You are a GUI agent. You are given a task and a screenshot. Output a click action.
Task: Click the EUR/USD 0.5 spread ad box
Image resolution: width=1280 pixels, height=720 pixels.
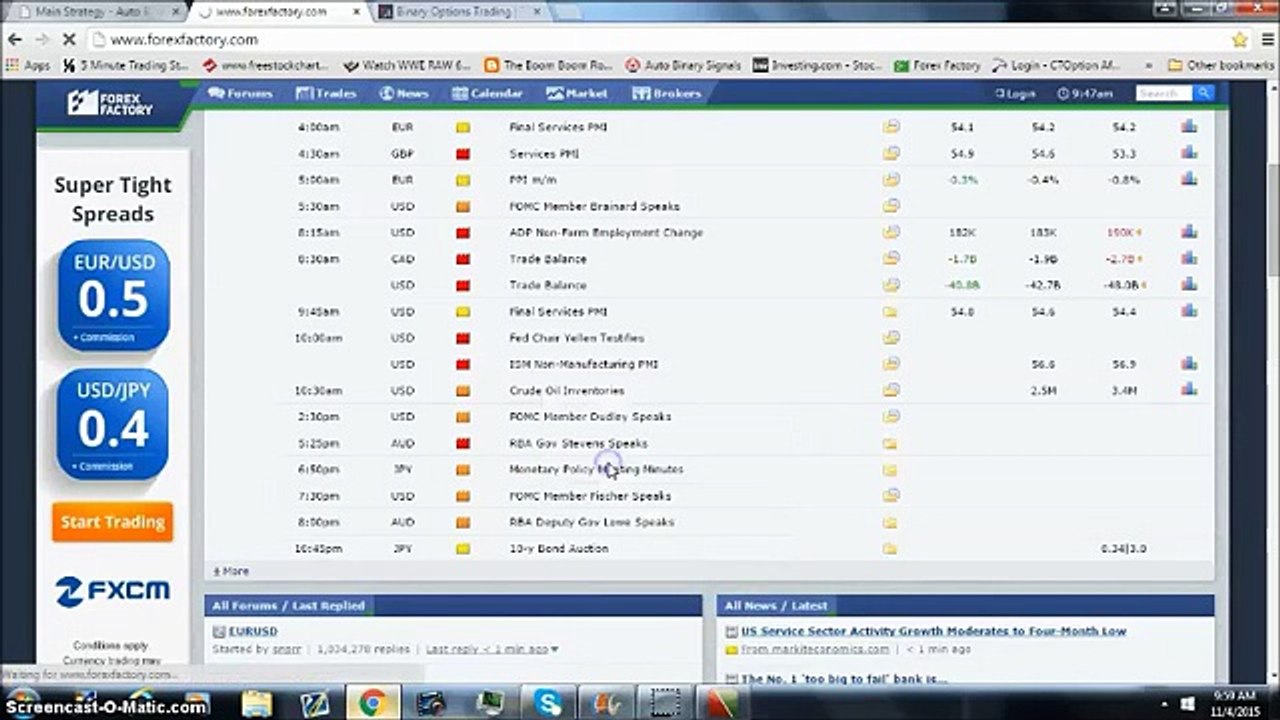point(113,295)
